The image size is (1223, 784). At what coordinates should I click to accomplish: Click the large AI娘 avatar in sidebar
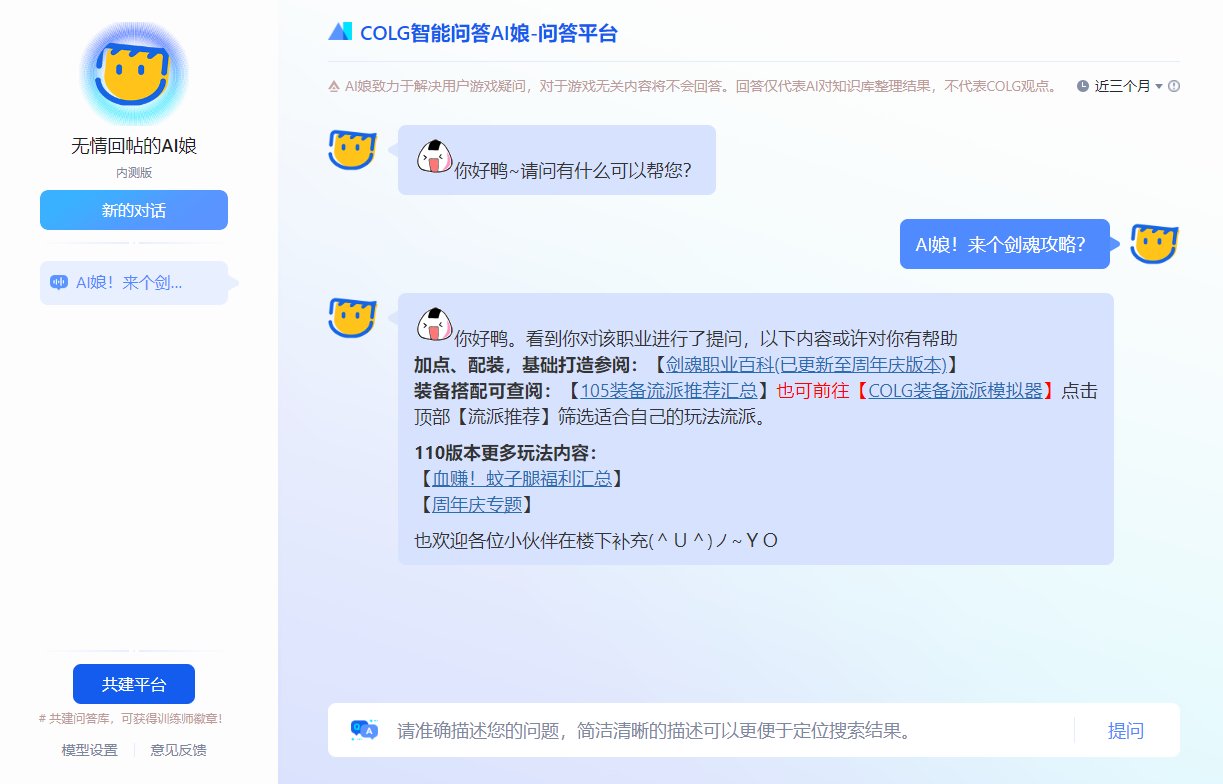tap(134, 74)
